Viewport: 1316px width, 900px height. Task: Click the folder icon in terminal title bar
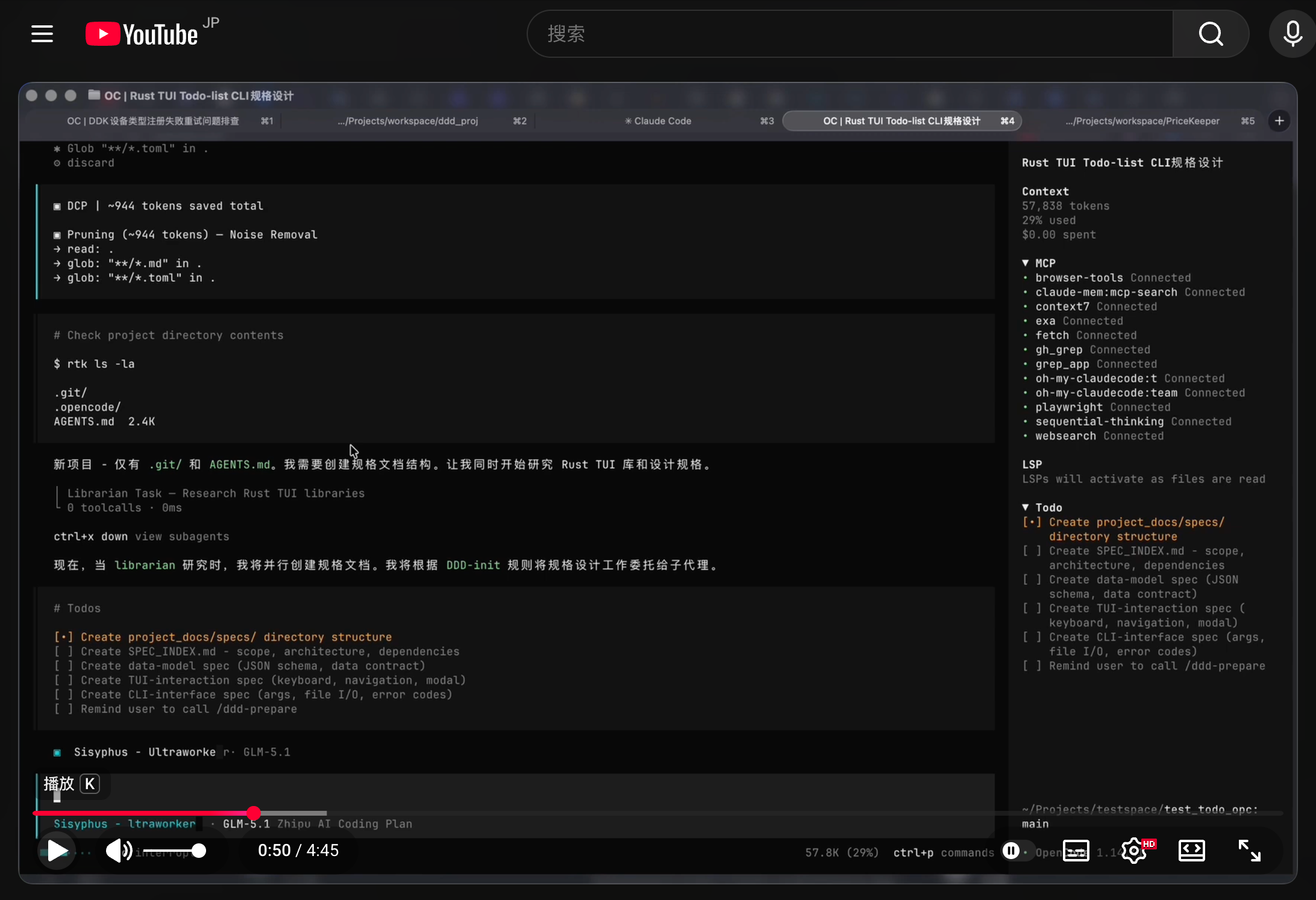tap(94, 95)
